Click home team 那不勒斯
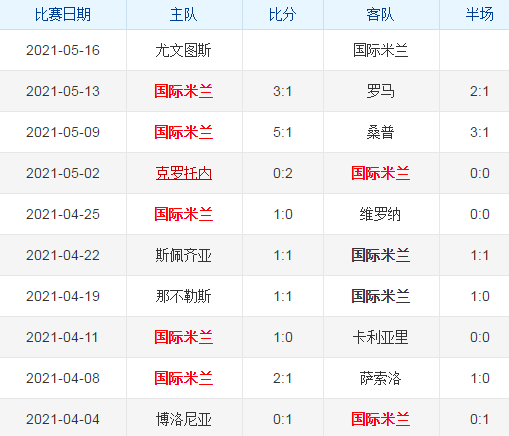This screenshot has height=436, width=509. point(183,296)
